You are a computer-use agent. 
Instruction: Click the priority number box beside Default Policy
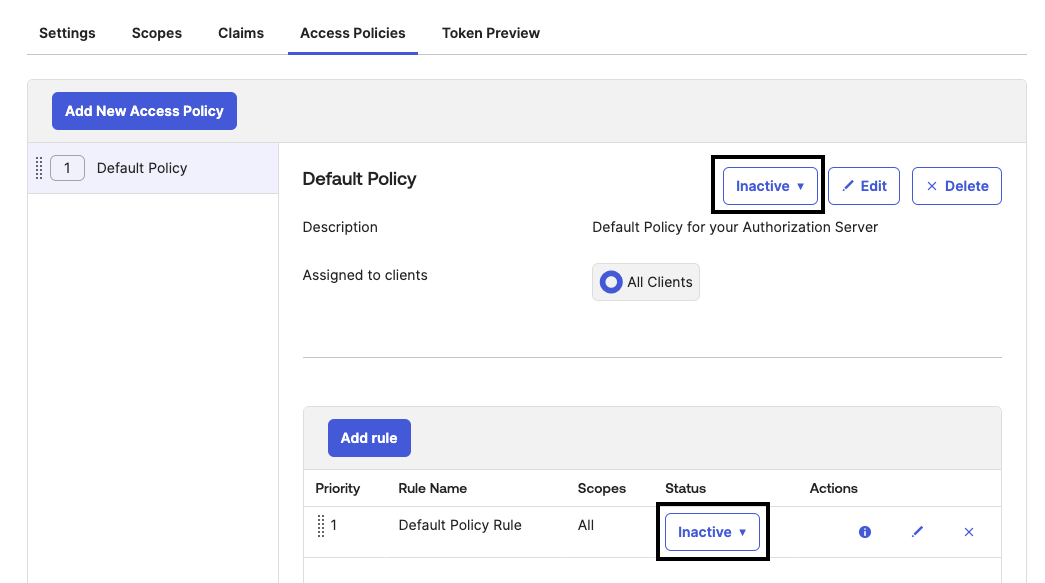(67, 168)
